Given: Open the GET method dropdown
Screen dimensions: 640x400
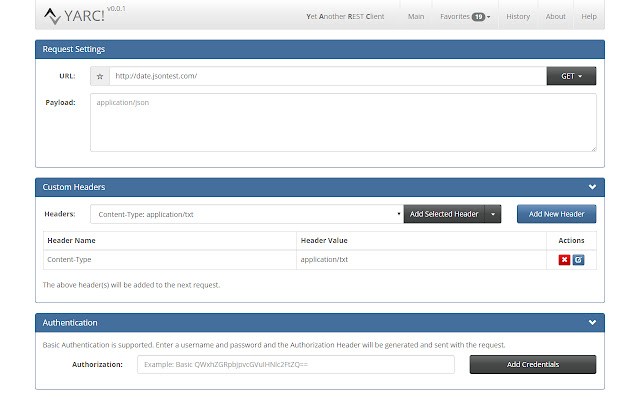Looking at the screenshot, I should click(x=571, y=75).
